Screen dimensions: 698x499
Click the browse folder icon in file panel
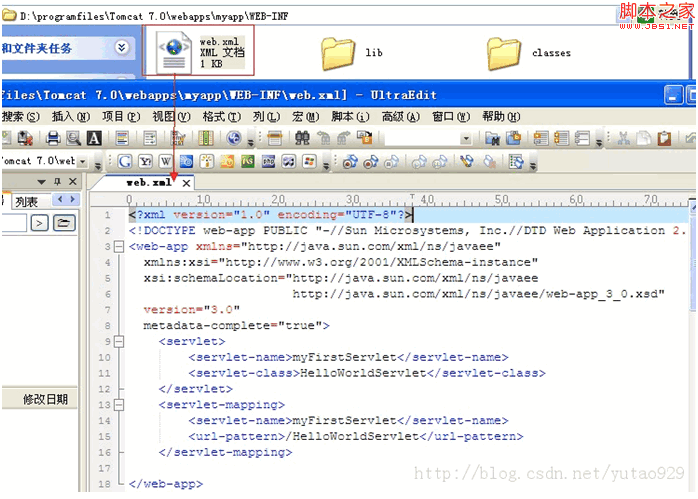[65, 223]
